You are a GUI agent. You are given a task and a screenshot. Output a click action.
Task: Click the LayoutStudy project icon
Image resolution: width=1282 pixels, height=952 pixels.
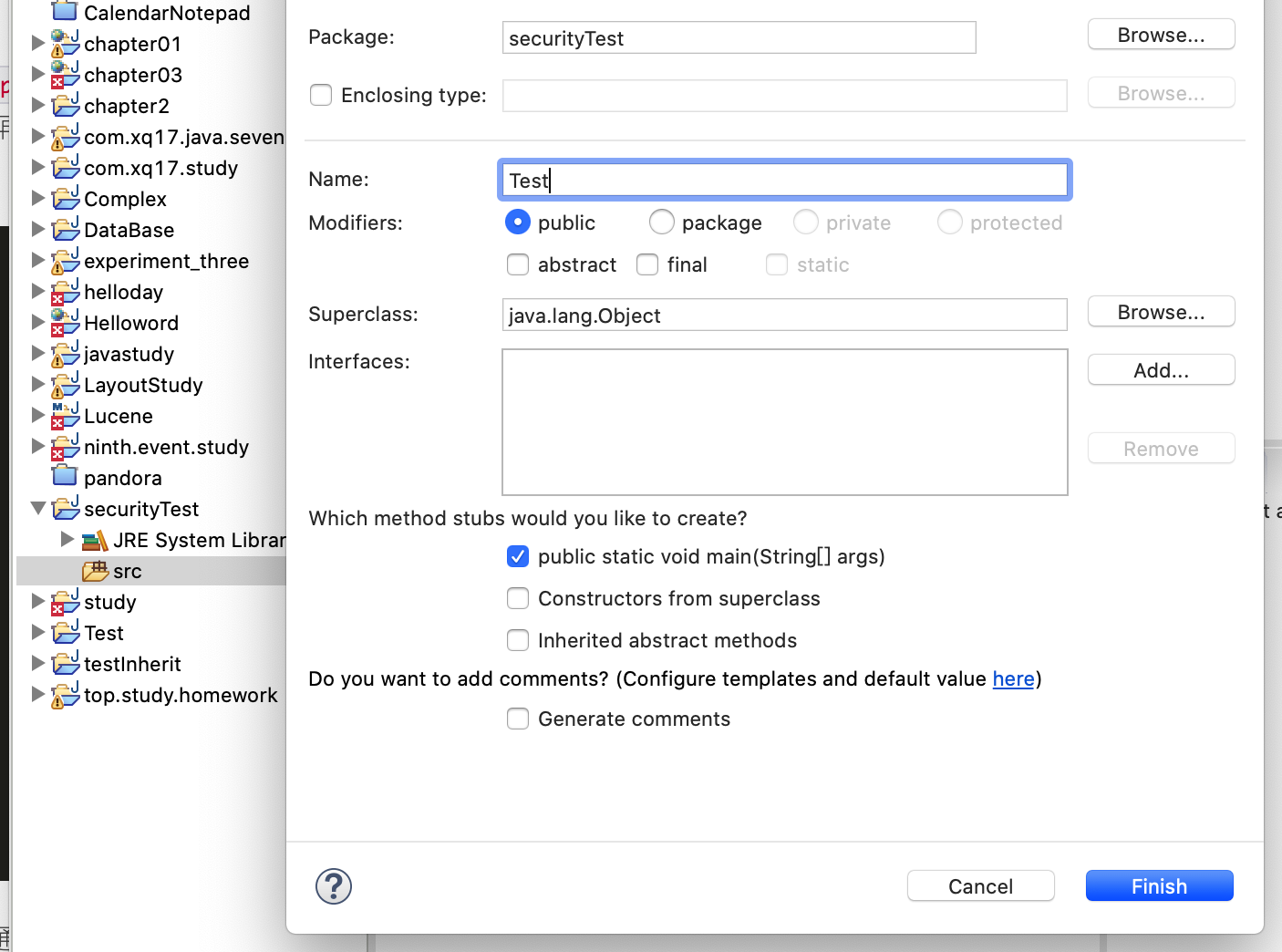pos(65,384)
